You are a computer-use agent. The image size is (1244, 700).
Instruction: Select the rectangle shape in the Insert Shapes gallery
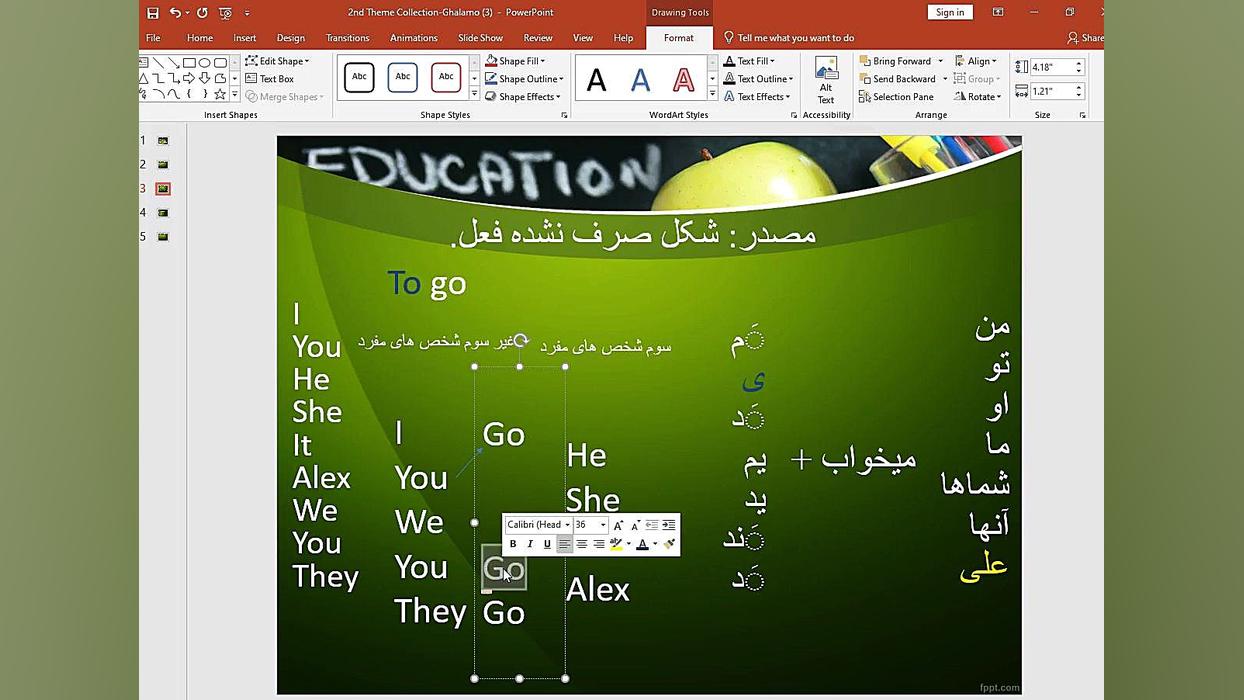[x=189, y=62]
